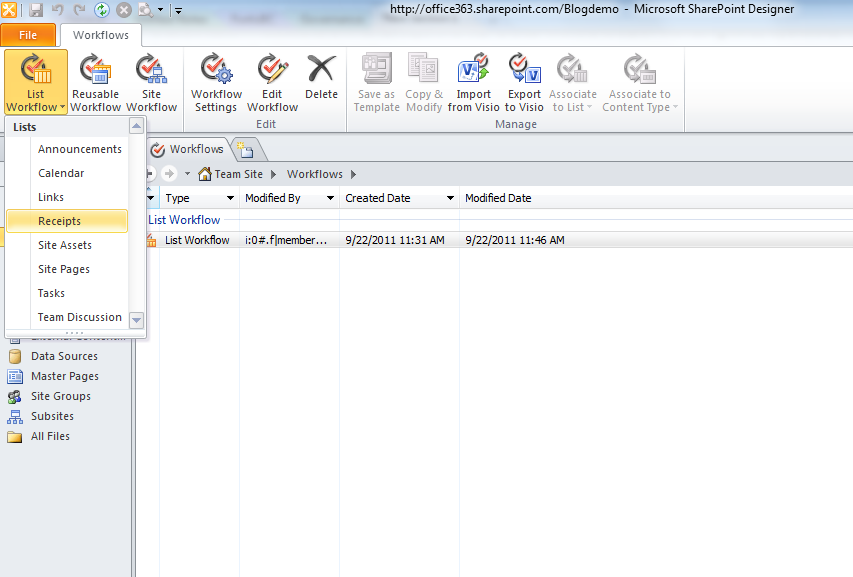
Task: Create a Reusable Workflow
Action: (x=96, y=82)
